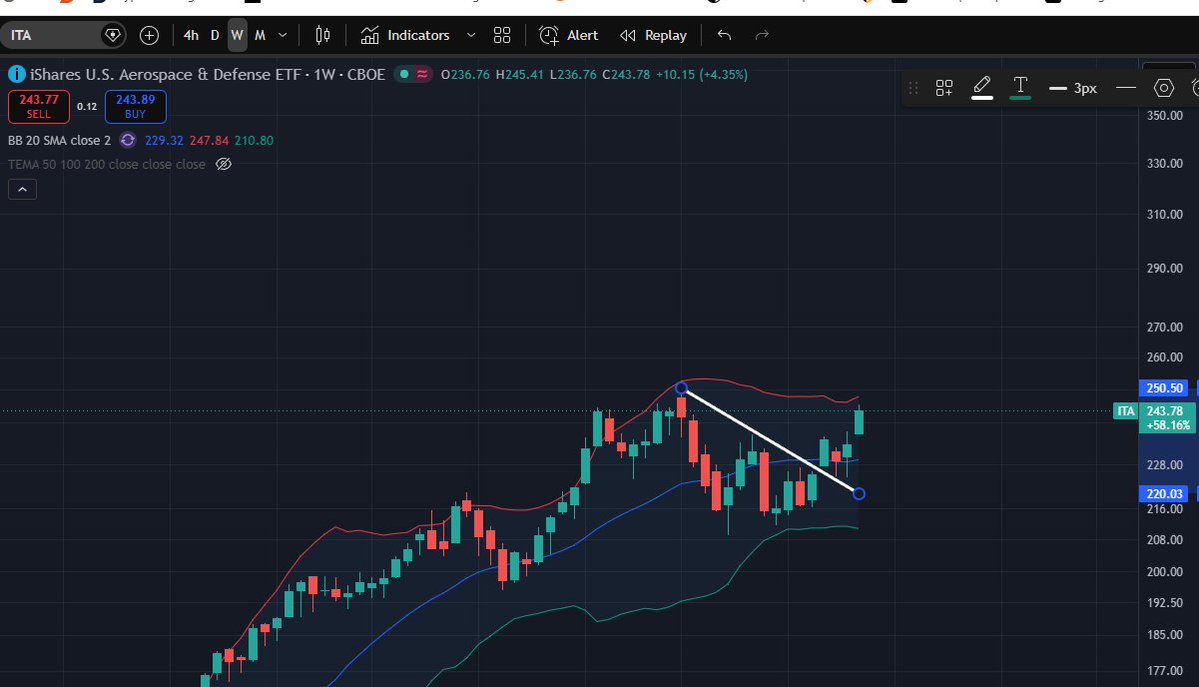Toggle the market status indicator pill
Image resolution: width=1199 pixels, height=687 pixels.
click(413, 74)
